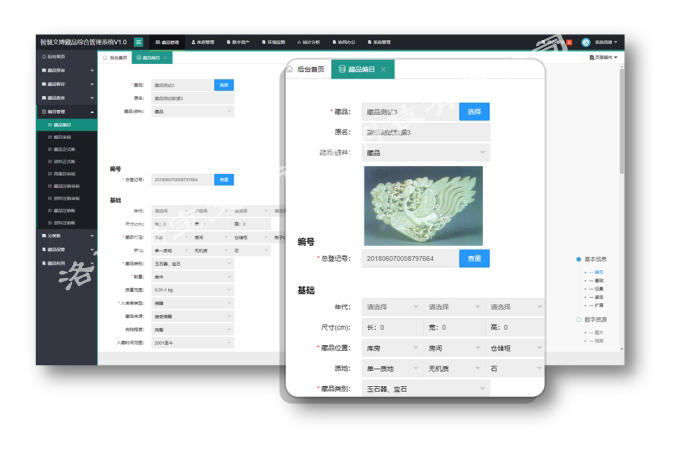This screenshot has height=458, width=688.
Task: Open 系统管理 in the top navigation
Action: click(x=379, y=42)
